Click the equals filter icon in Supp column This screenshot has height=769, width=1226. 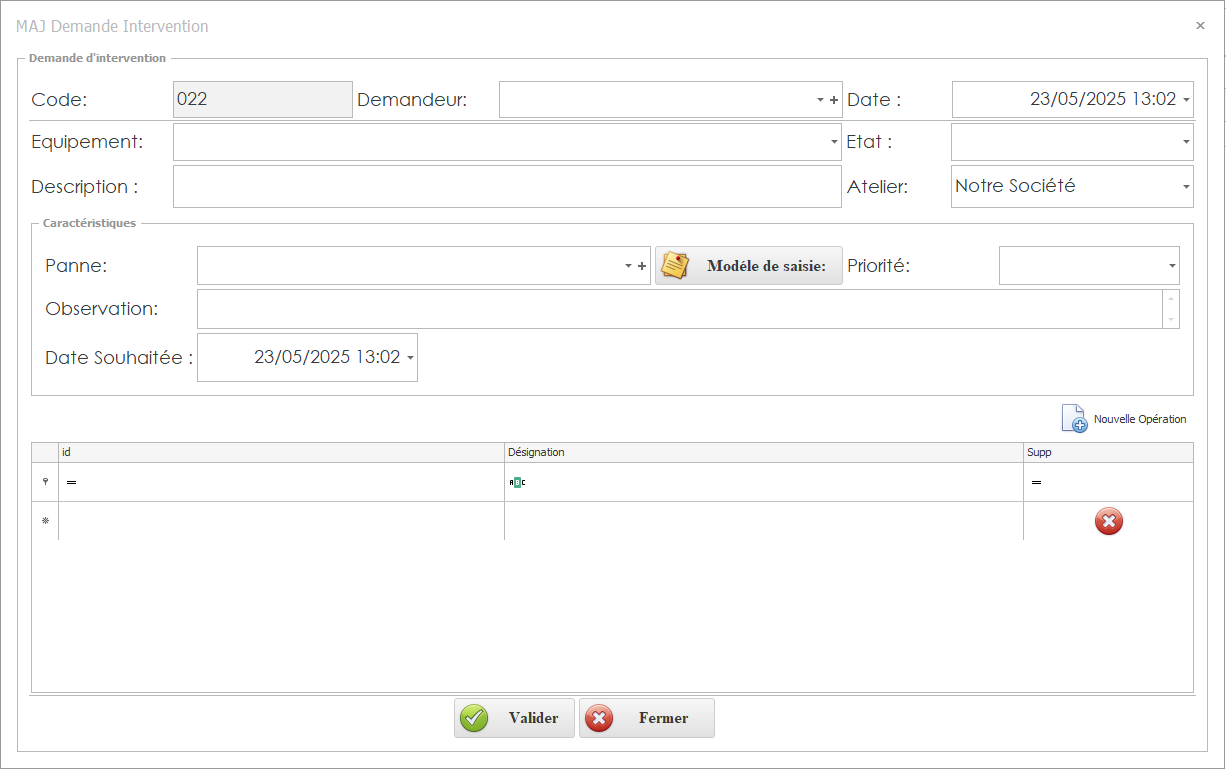coord(1037,482)
